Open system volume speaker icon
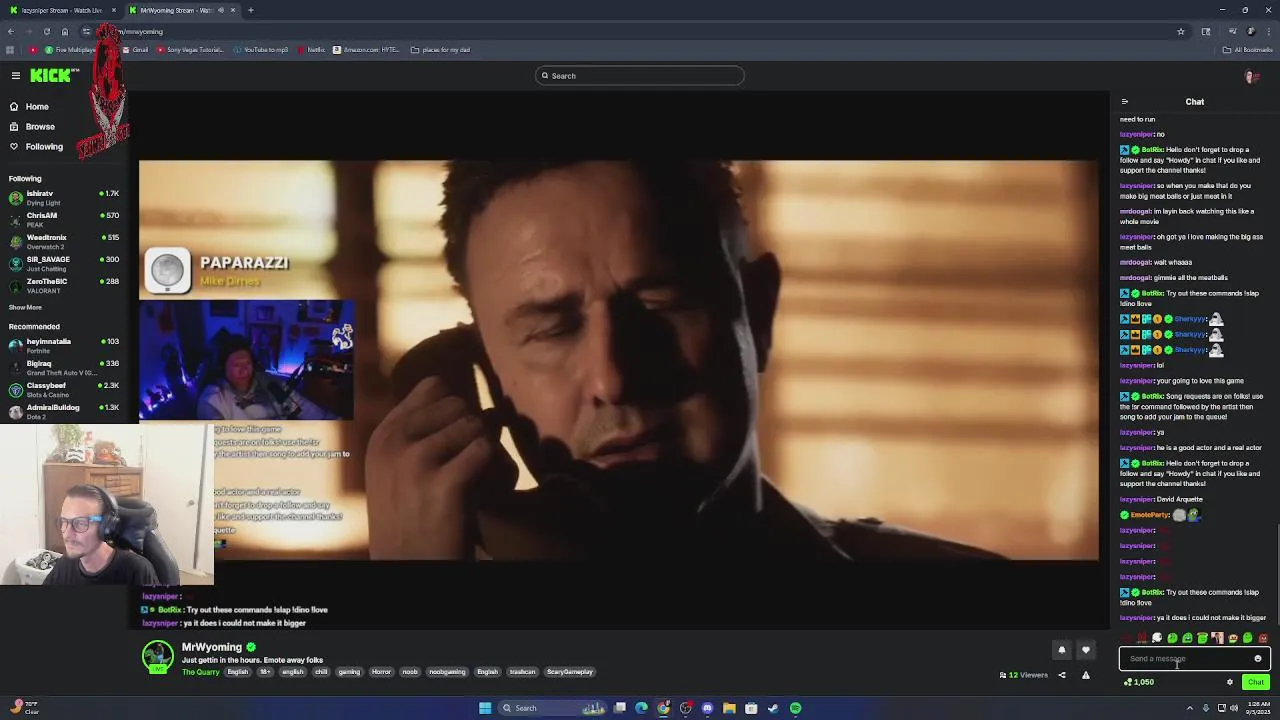 pos(1236,708)
